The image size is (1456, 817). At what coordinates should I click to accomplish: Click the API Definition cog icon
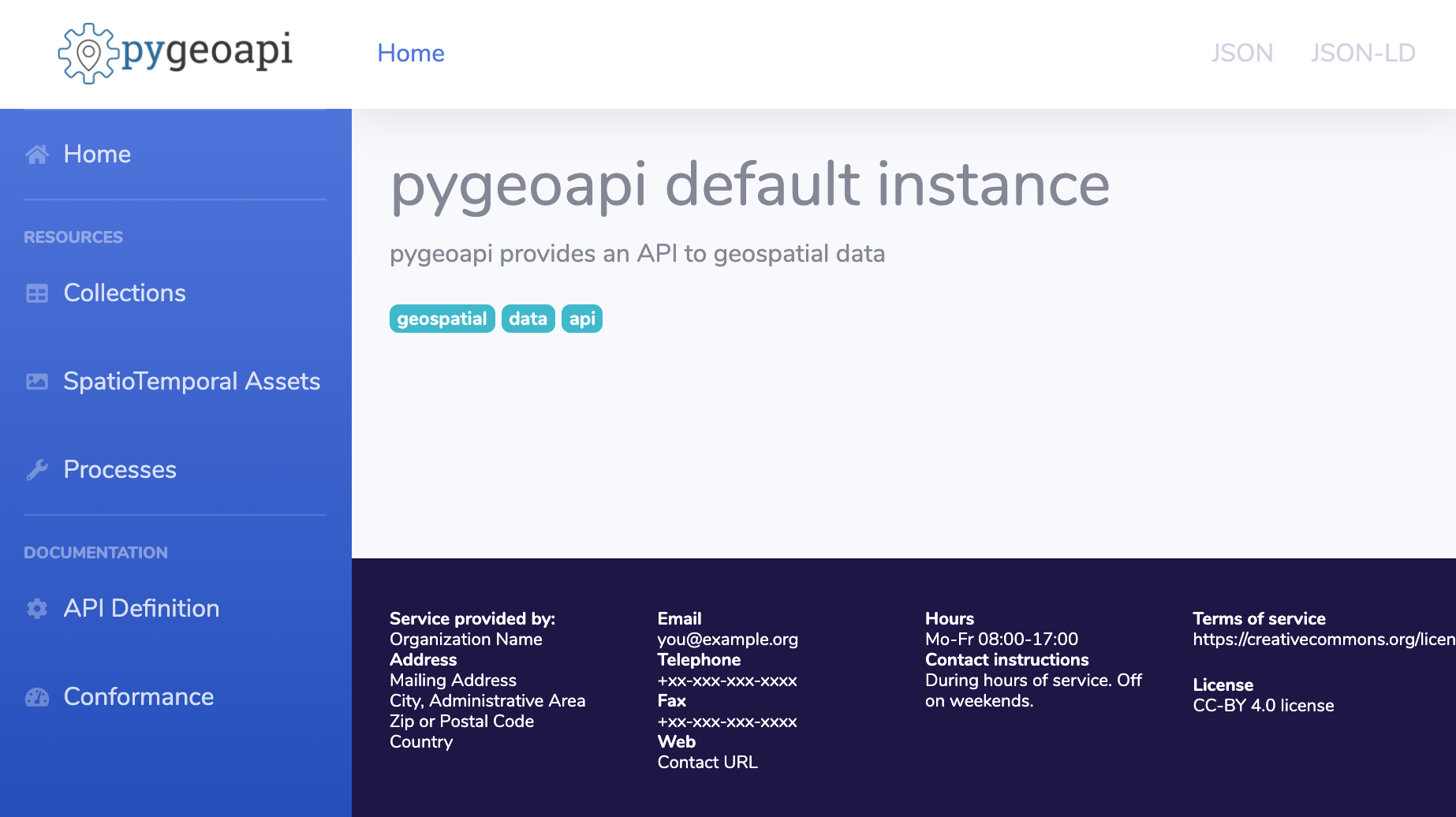coord(37,609)
